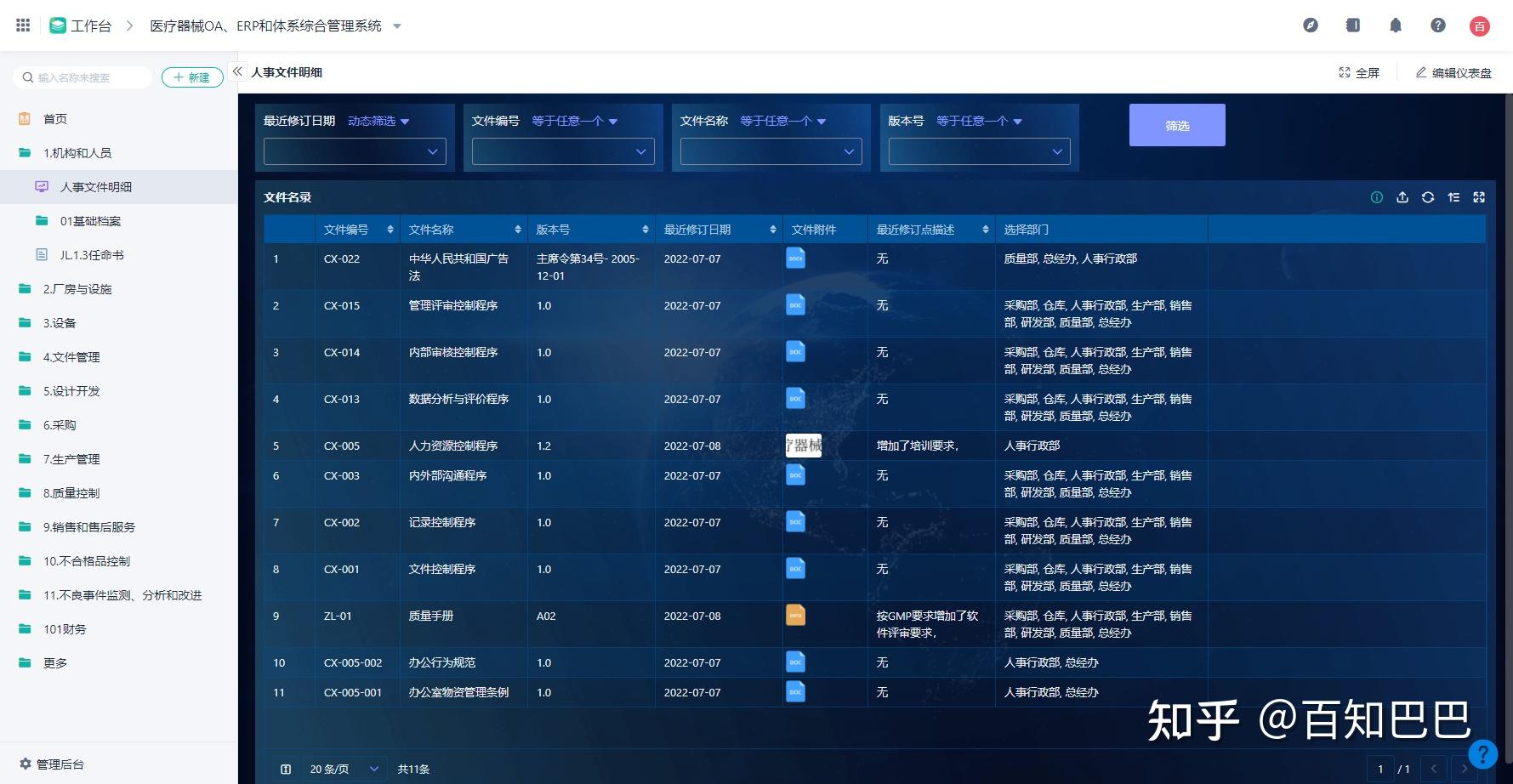Collapse the left sidebar with the double-chevron
This screenshot has width=1513, height=784.
click(238, 72)
